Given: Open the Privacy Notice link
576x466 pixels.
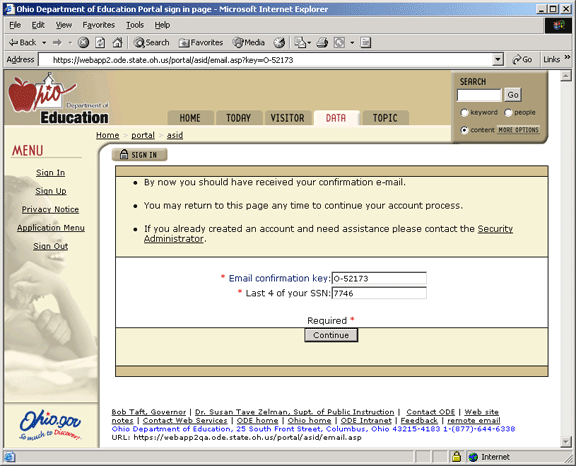Looking at the screenshot, I should click(50, 209).
